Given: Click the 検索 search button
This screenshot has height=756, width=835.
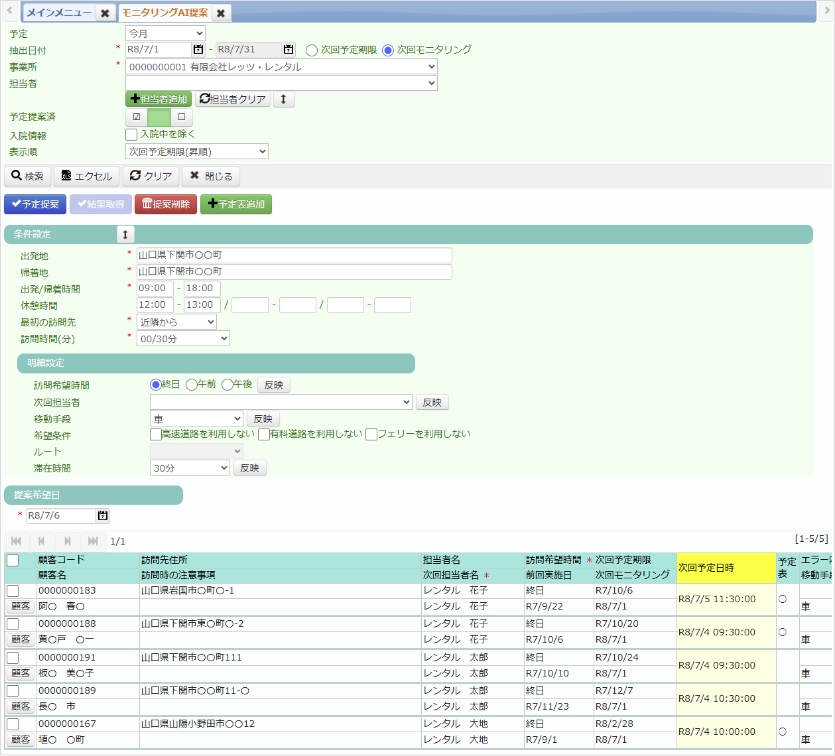Looking at the screenshot, I should [27, 176].
